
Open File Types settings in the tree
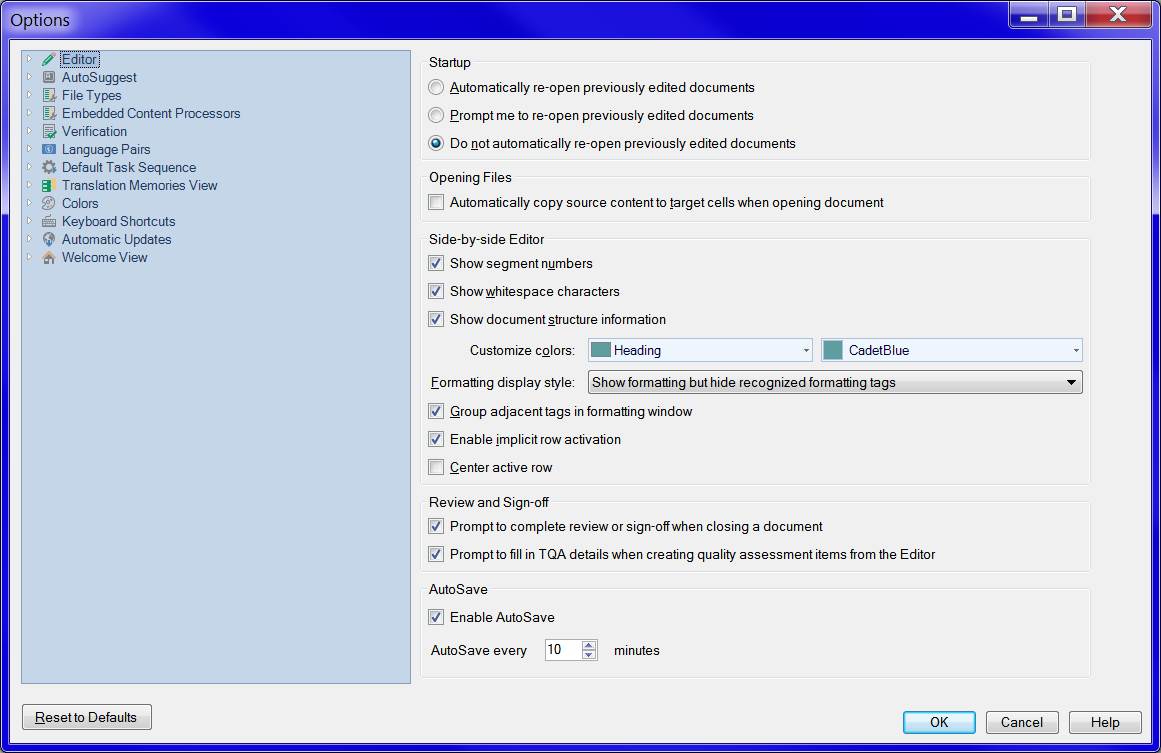coord(92,96)
